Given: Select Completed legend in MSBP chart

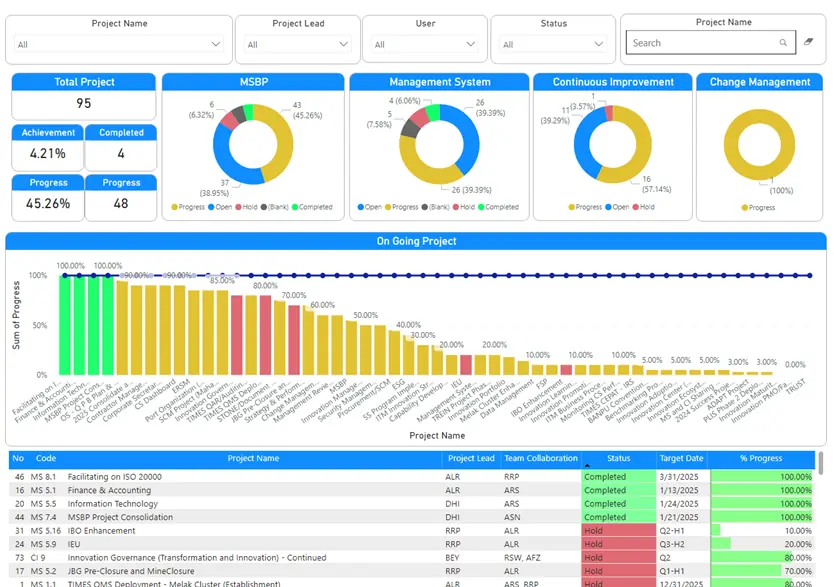Looking at the screenshot, I should click(x=312, y=207).
